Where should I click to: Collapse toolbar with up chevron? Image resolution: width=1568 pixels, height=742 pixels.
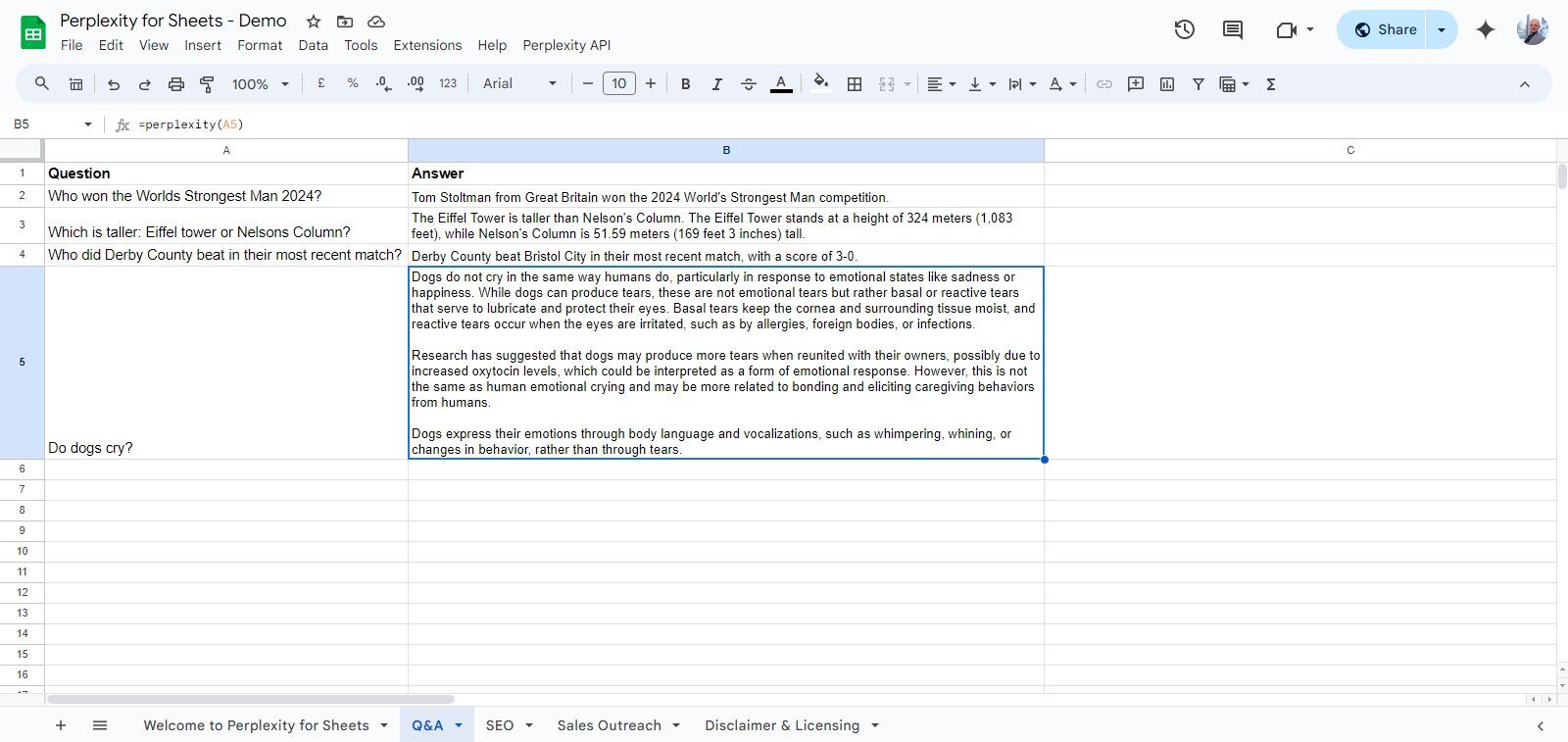(x=1525, y=84)
